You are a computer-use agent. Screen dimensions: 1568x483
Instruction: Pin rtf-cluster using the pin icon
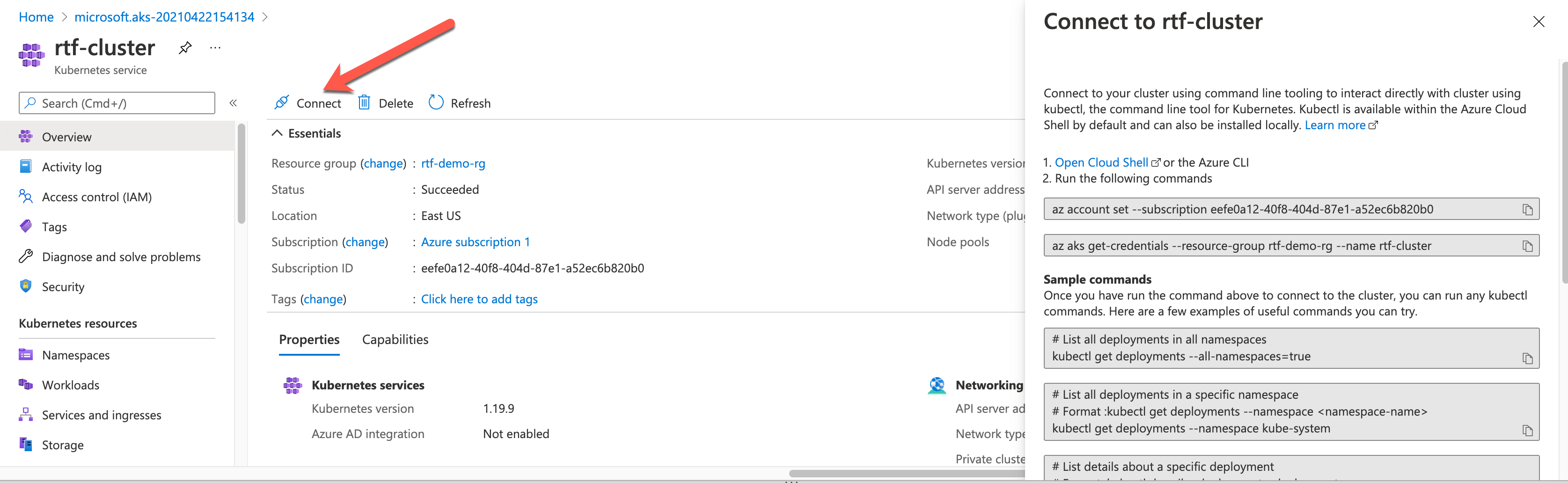point(185,47)
